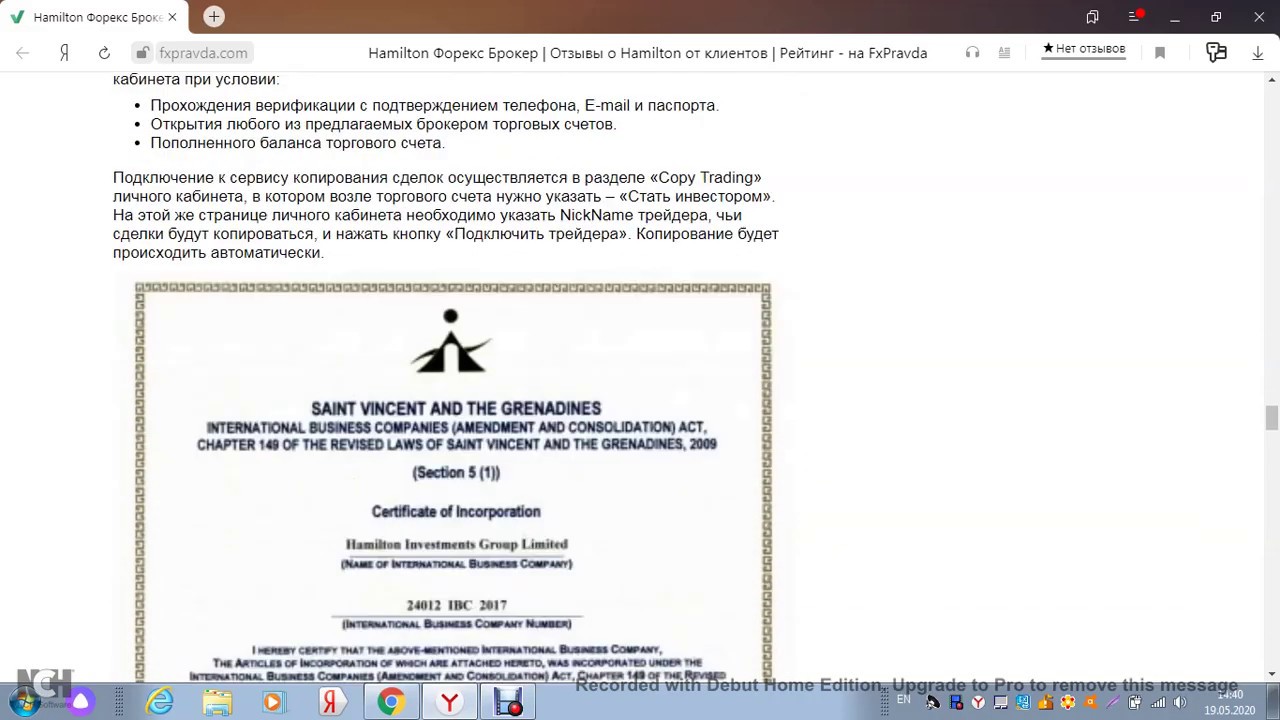The height and width of the screenshot is (720, 1280).
Task: Open Debut video recorder from the taskbar
Action: tap(509, 702)
